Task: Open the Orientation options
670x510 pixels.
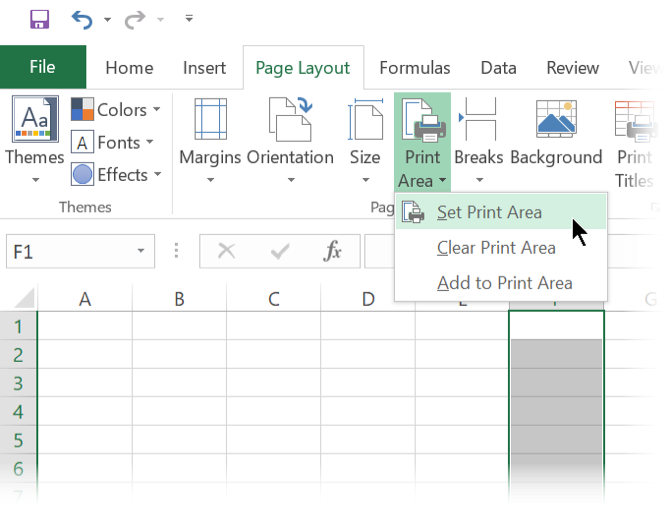Action: click(x=291, y=140)
